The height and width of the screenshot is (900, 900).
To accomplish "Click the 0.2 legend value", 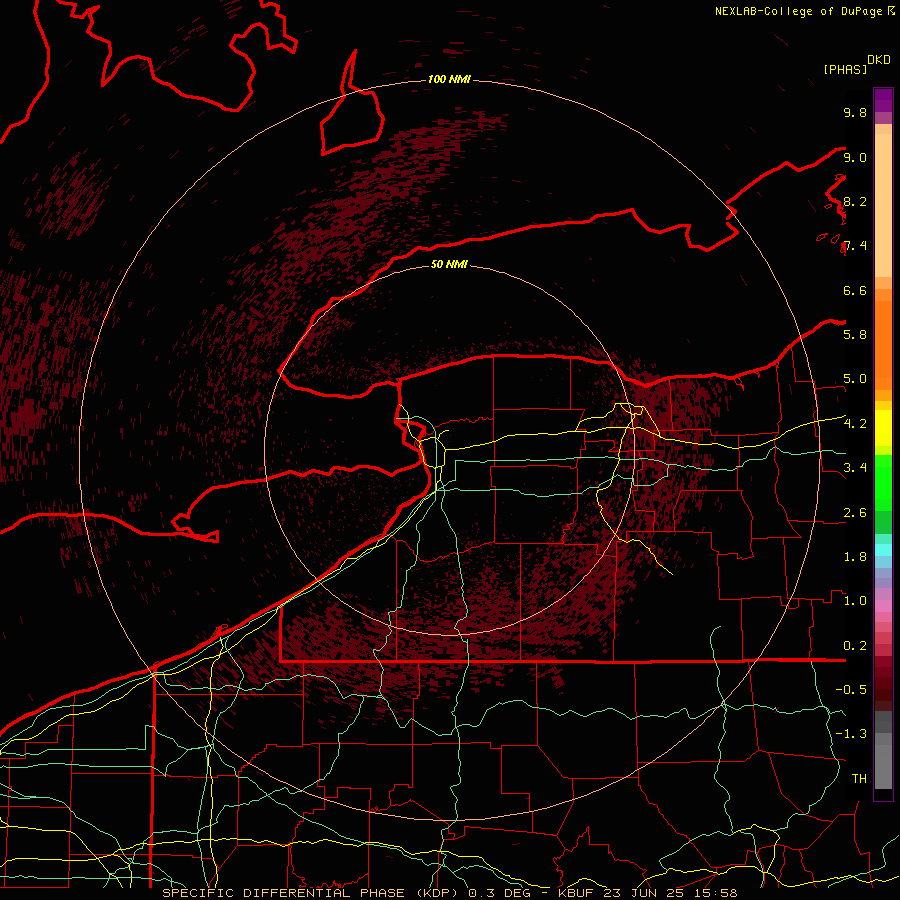I will [x=855, y=645].
